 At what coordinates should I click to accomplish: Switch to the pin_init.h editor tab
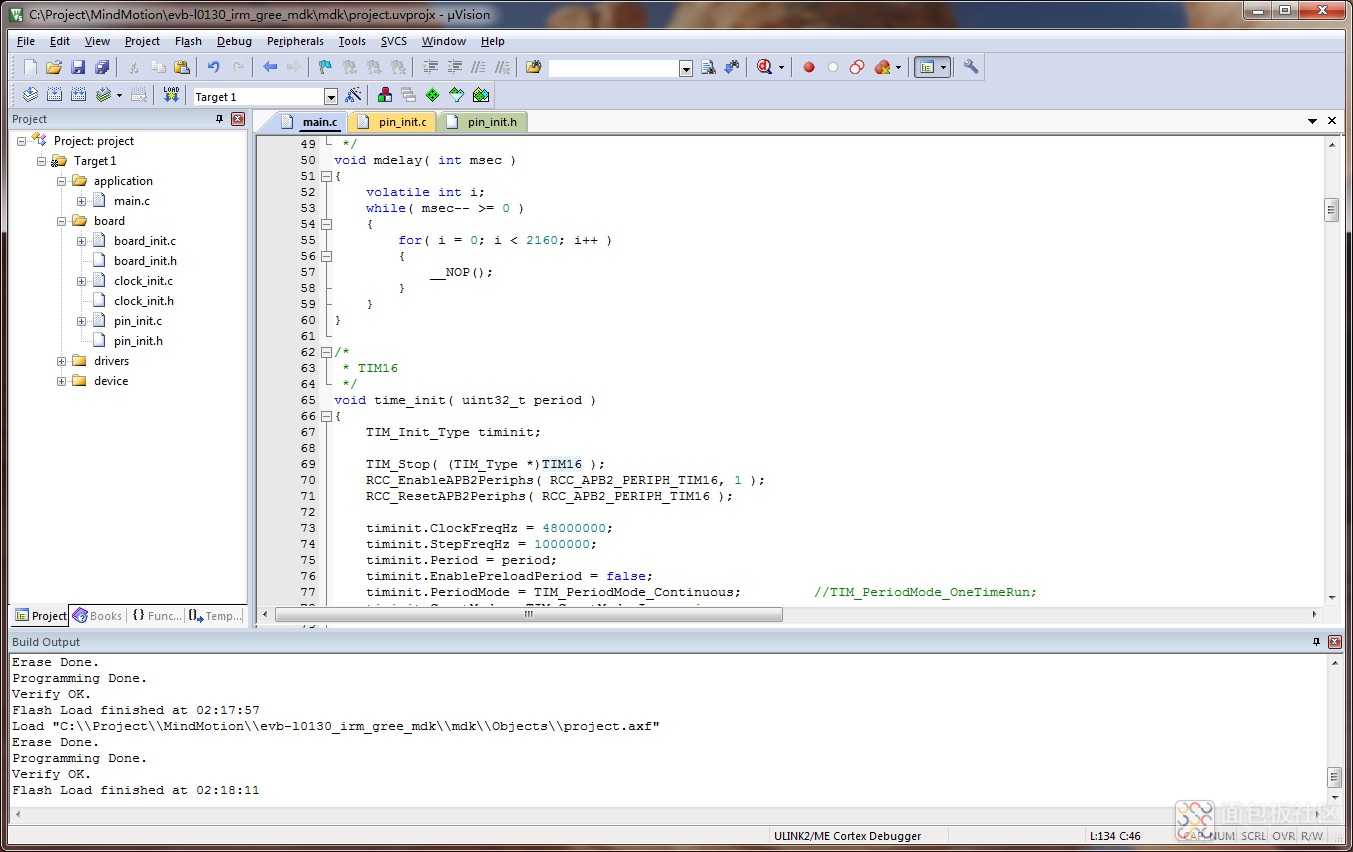coord(482,122)
